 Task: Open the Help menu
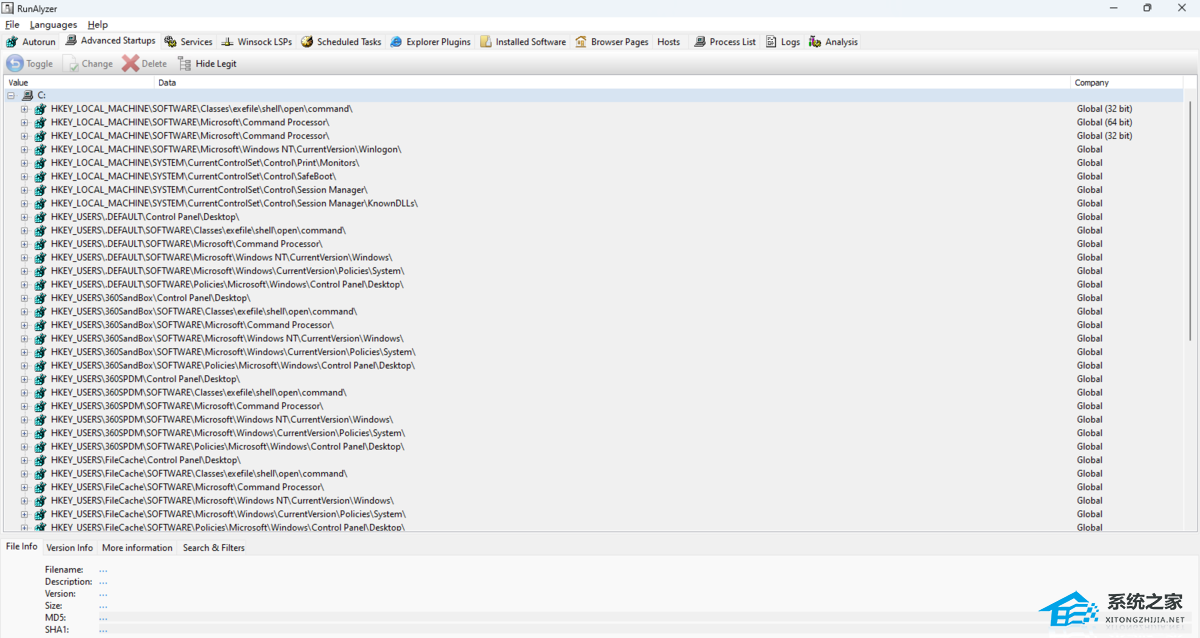point(98,24)
